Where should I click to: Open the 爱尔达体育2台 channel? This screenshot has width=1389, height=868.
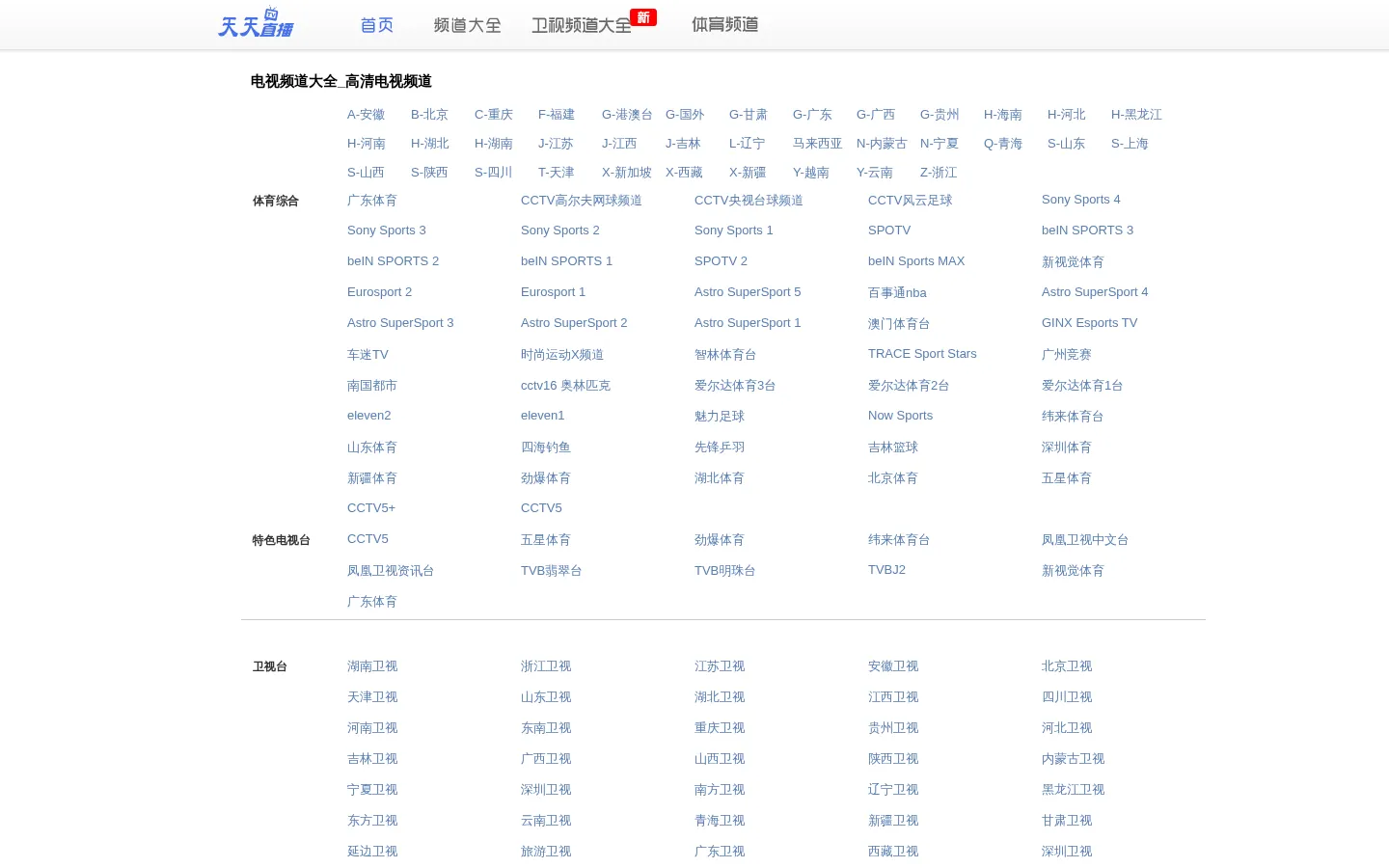[909, 386]
